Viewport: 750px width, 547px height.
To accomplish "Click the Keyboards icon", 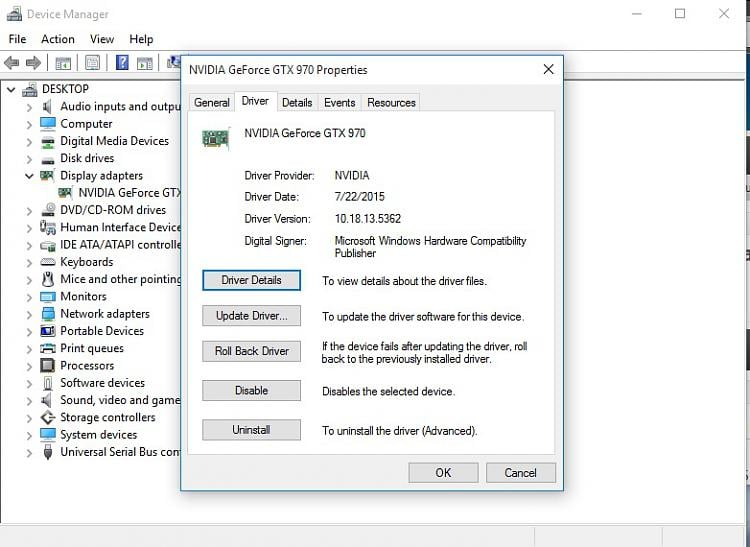I will [x=48, y=262].
